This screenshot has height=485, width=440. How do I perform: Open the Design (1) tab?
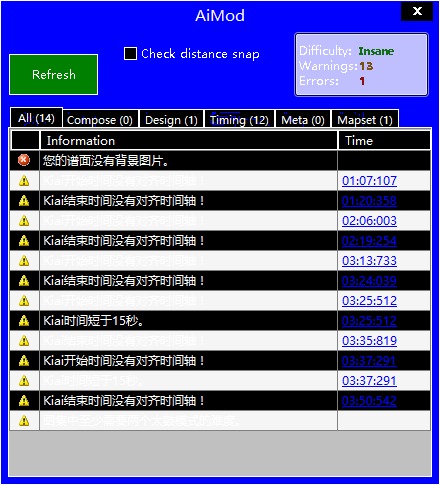pos(171,120)
